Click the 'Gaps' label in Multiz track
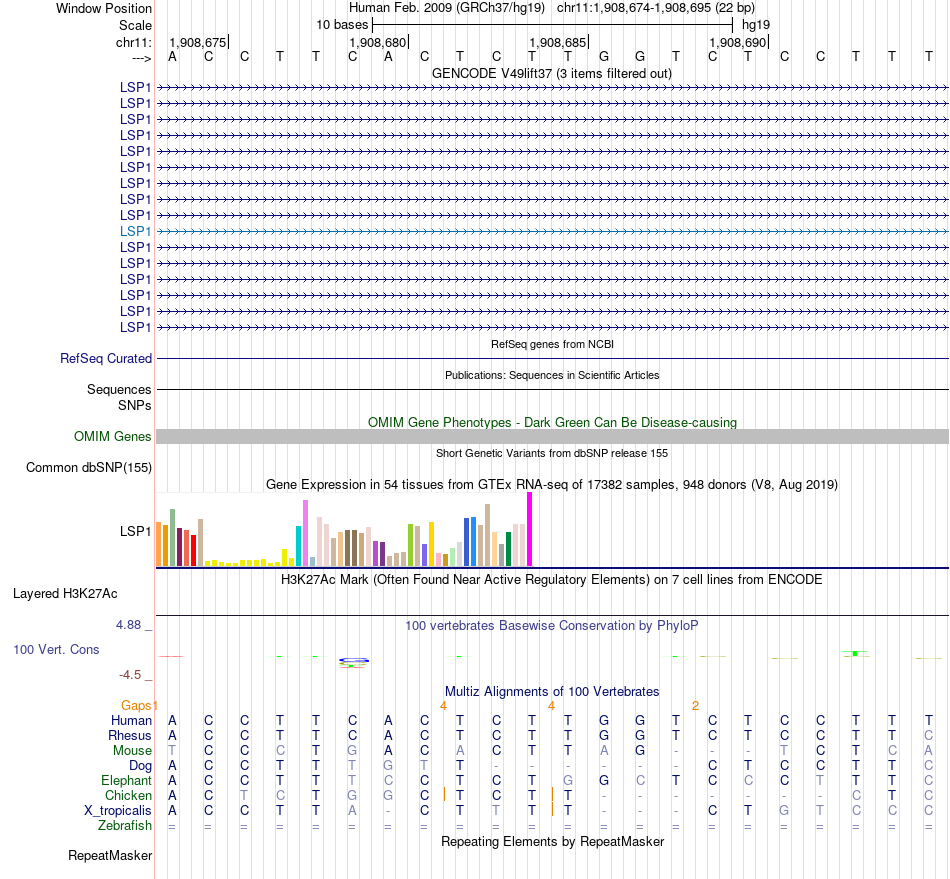This screenshot has width=950, height=879. click(x=136, y=705)
